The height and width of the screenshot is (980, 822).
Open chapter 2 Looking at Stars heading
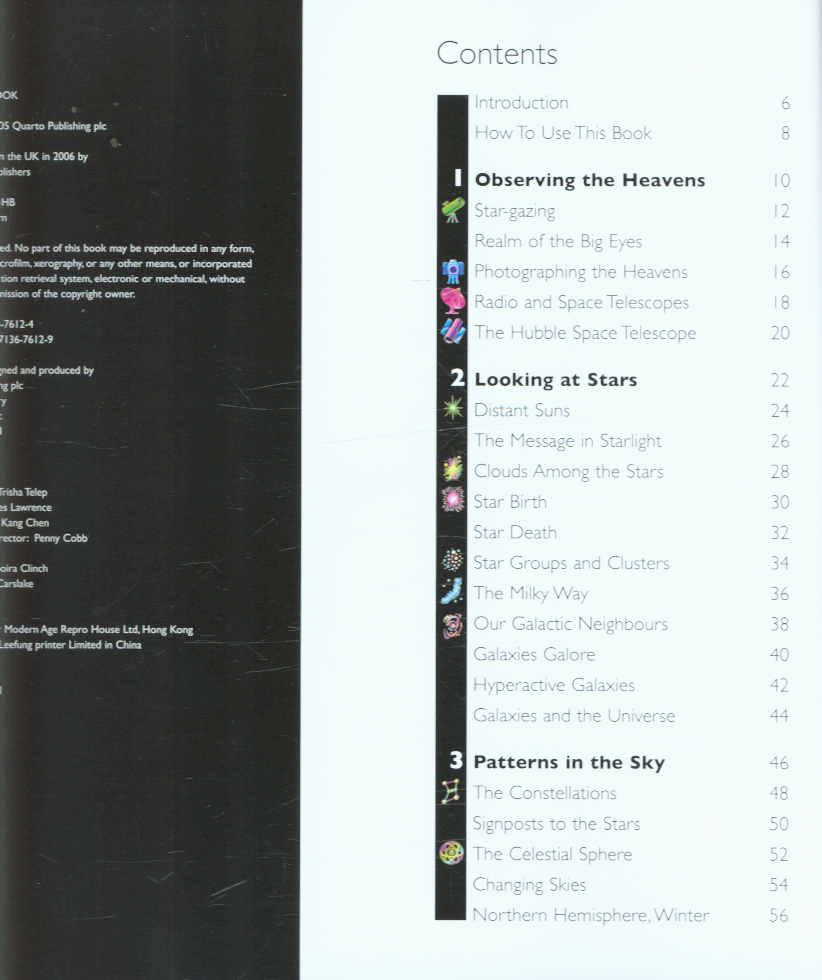pyautogui.click(x=555, y=380)
